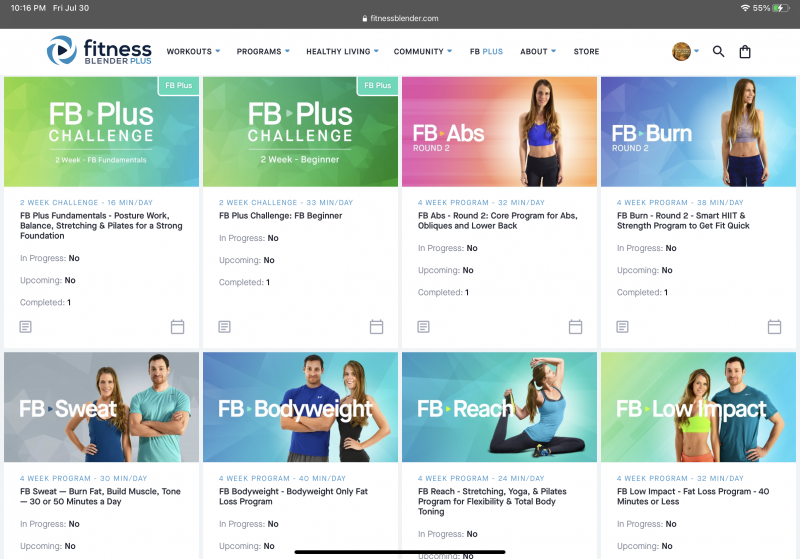Click the Fitness Blender Plus logo
This screenshot has width=800, height=559.
point(99,50)
